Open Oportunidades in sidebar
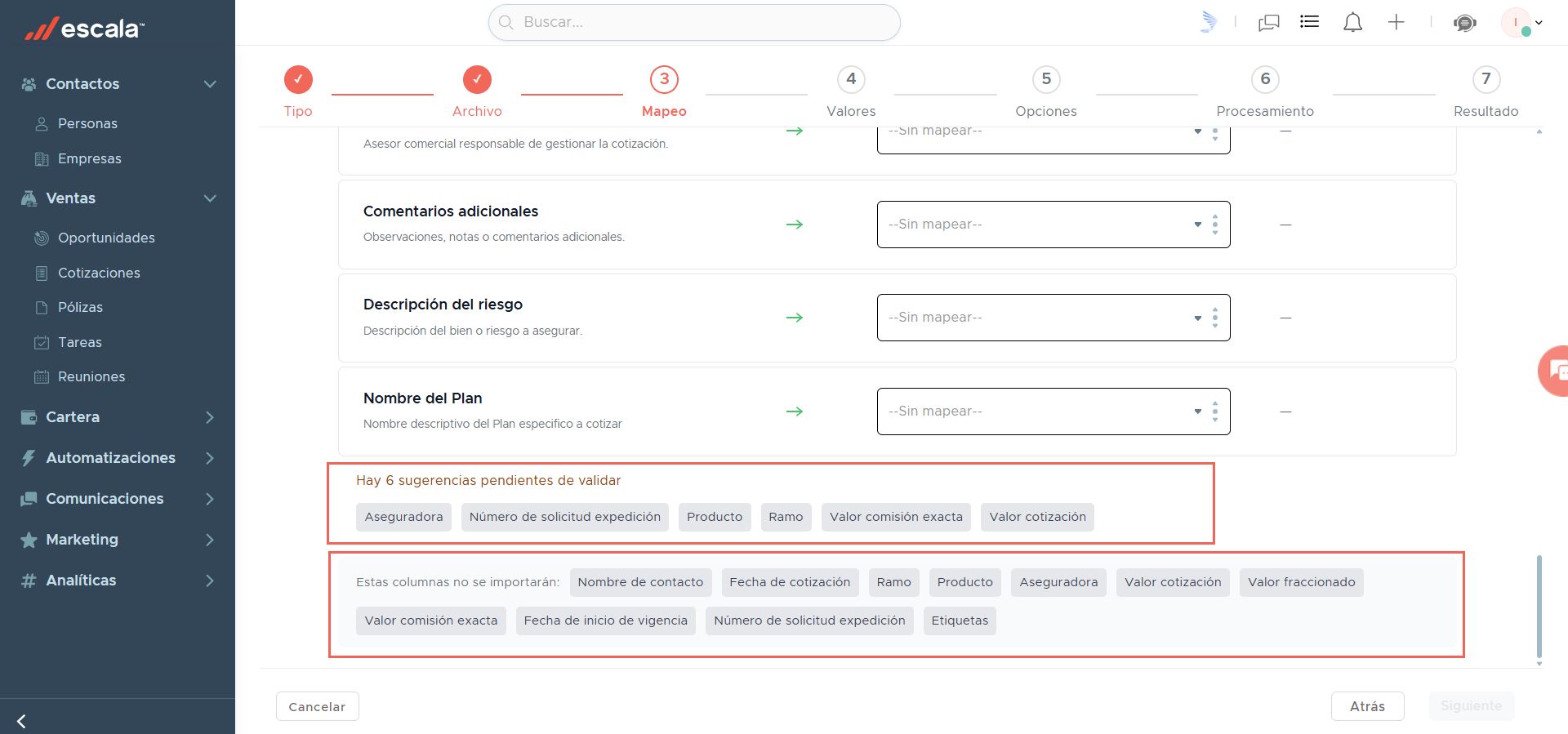The height and width of the screenshot is (734, 1568). pos(106,238)
